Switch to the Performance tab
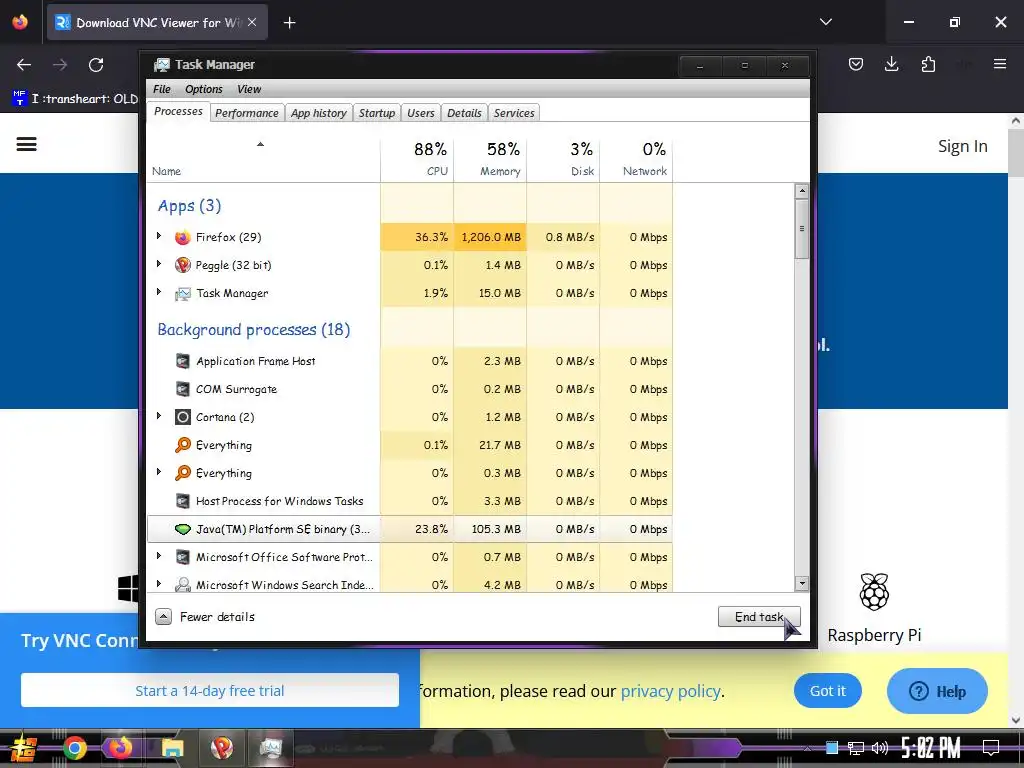This screenshot has width=1024, height=768. click(x=247, y=113)
